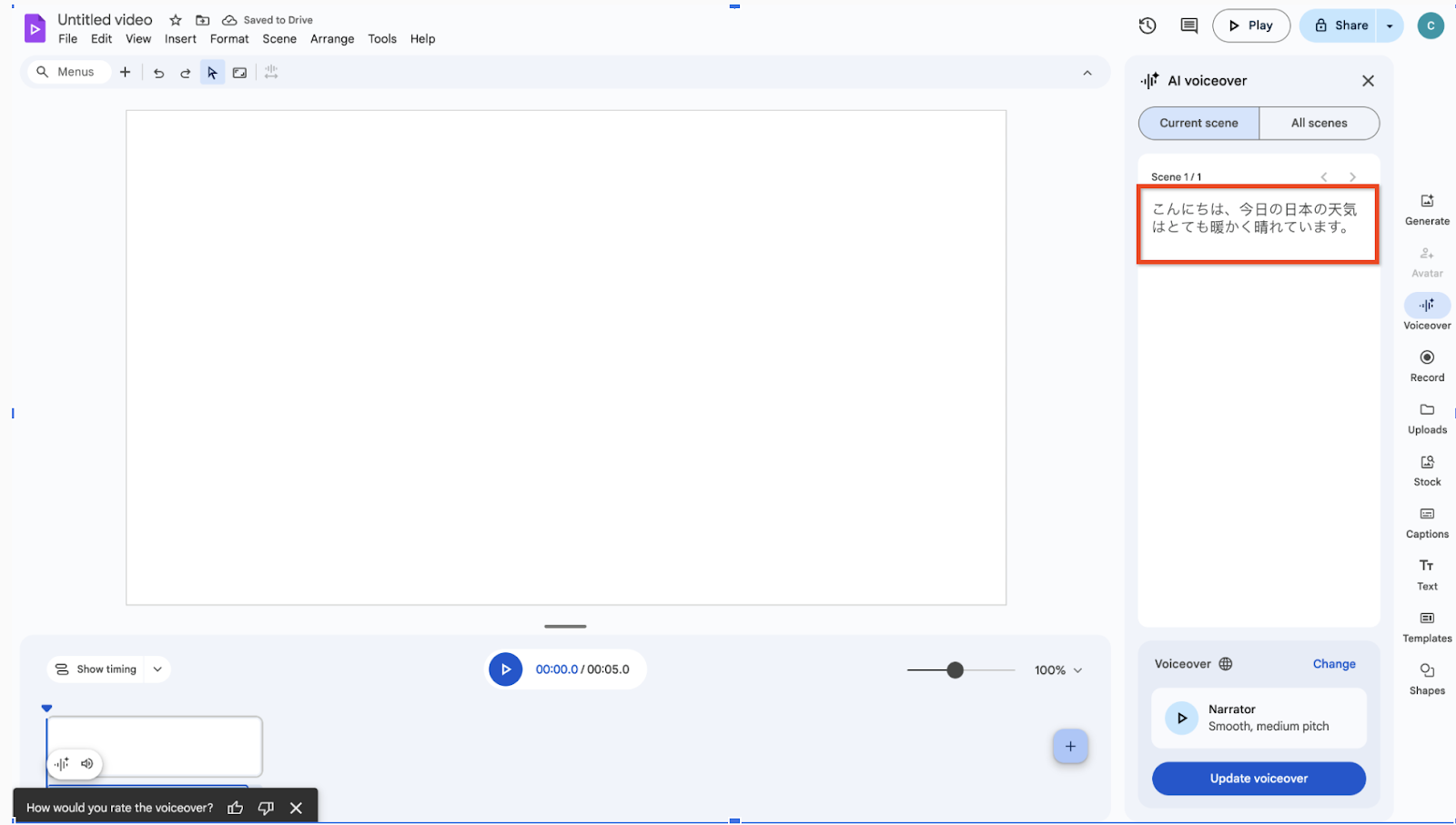The height and width of the screenshot is (825, 1456).
Task: Open the Stock media panel
Action: click(1425, 468)
